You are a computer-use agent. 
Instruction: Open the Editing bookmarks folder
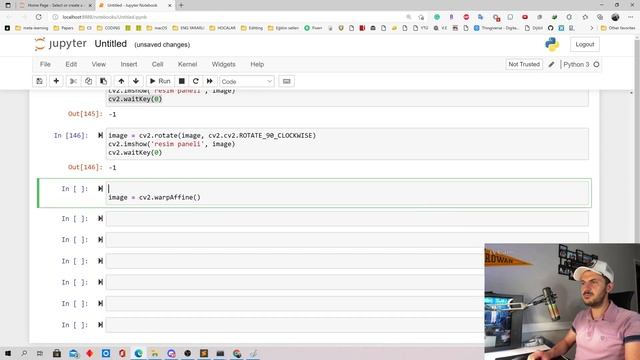(252, 28)
